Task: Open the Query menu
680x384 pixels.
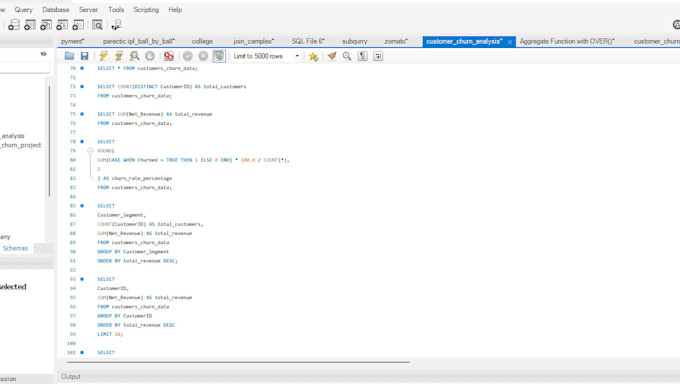Action: point(23,10)
